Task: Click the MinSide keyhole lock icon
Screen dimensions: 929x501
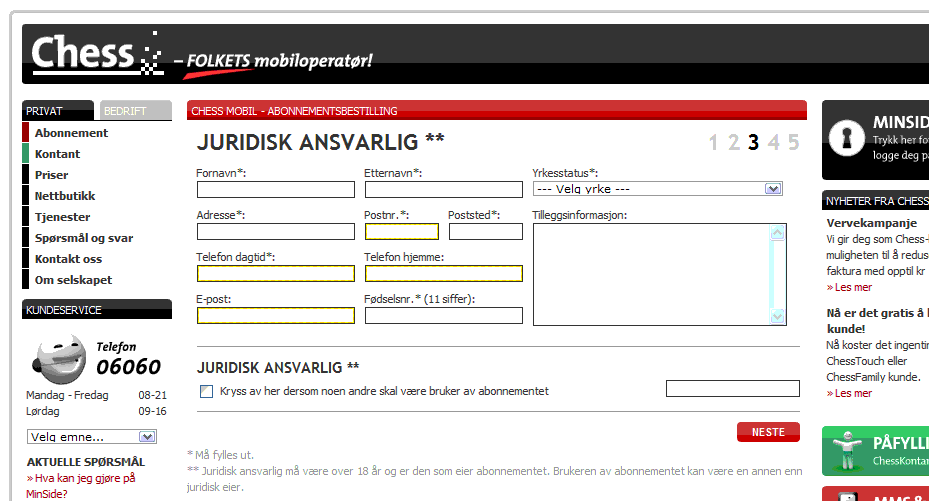Action: [846, 139]
